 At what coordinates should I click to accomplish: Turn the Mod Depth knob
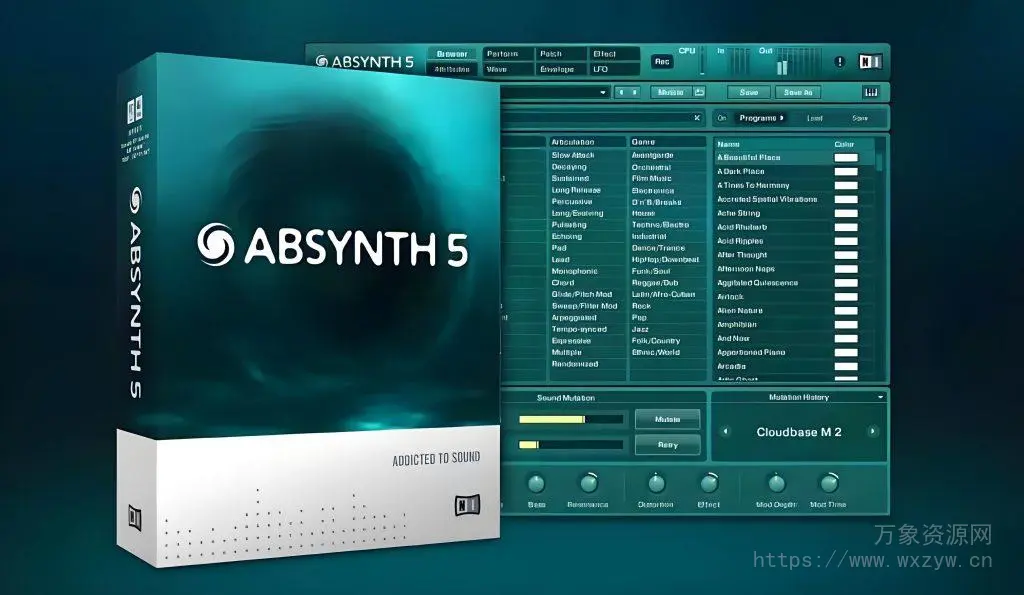pos(776,483)
